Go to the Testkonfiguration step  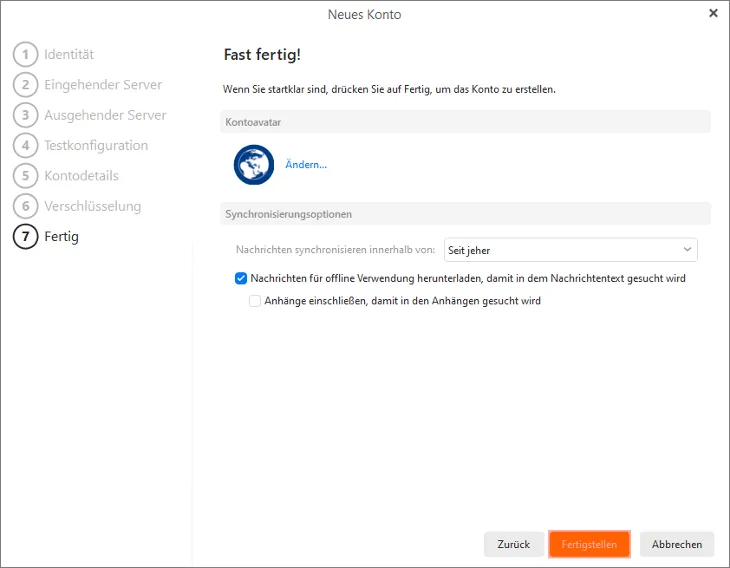(96, 146)
